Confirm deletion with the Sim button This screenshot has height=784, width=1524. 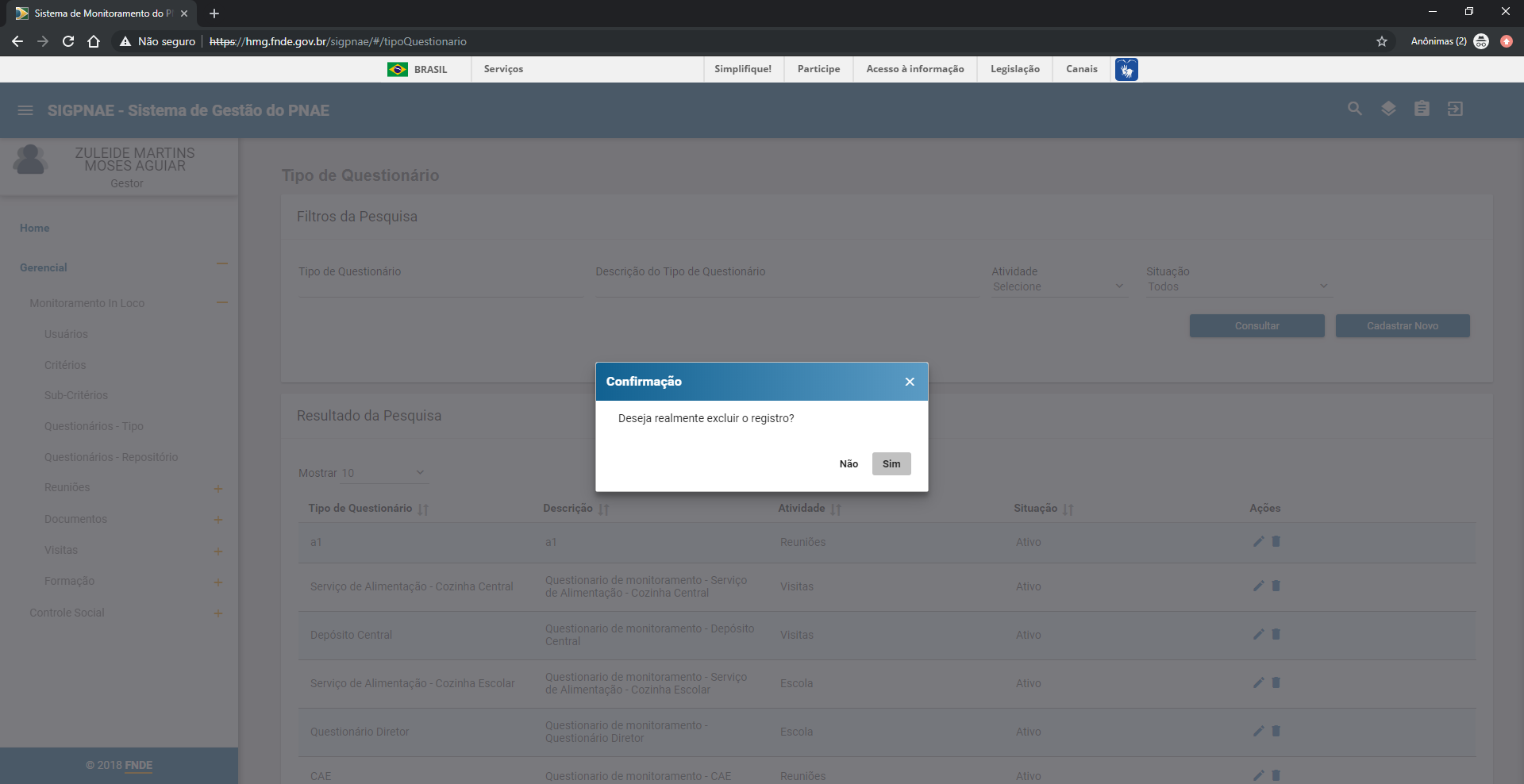[x=891, y=464]
